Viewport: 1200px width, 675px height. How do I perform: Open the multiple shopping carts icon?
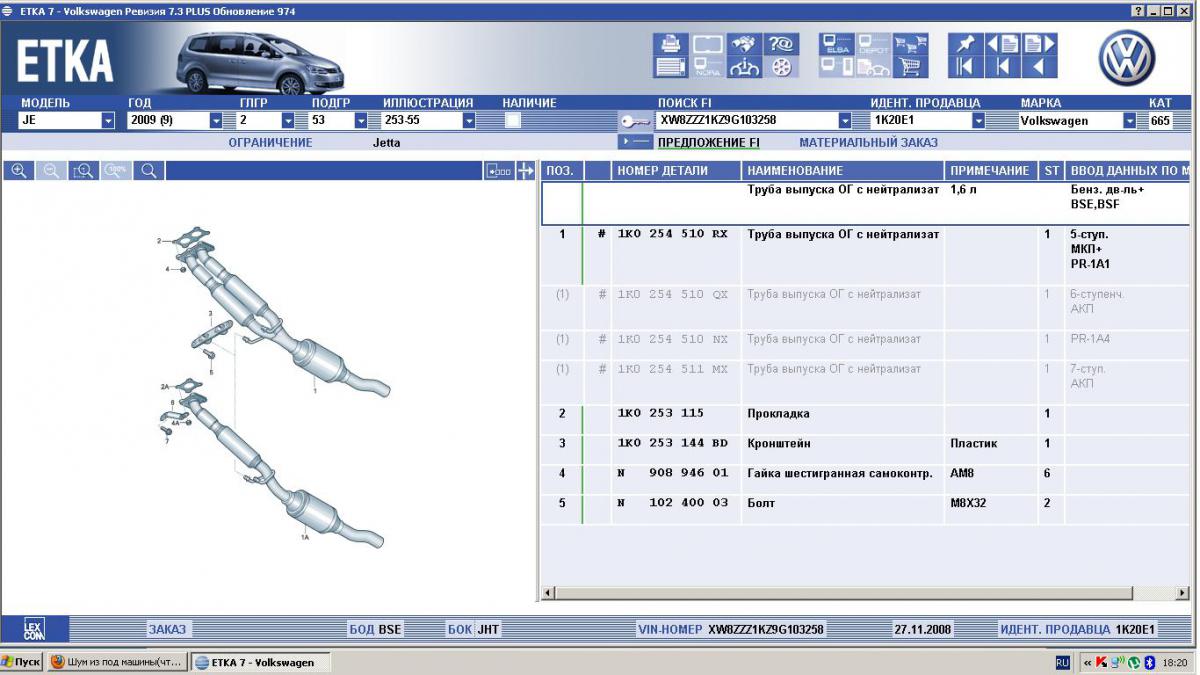[909, 44]
